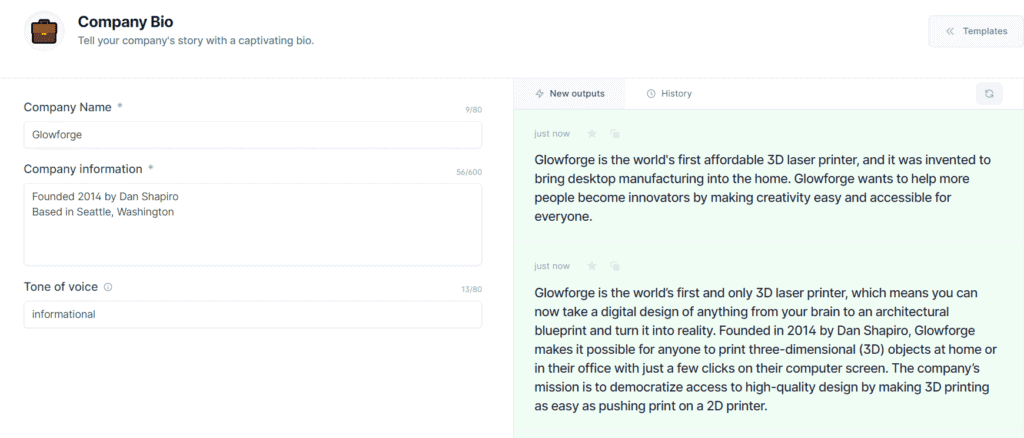Viewport: 1024px width, 438px height.
Task: Copy the second generated output text
Action: click(615, 266)
